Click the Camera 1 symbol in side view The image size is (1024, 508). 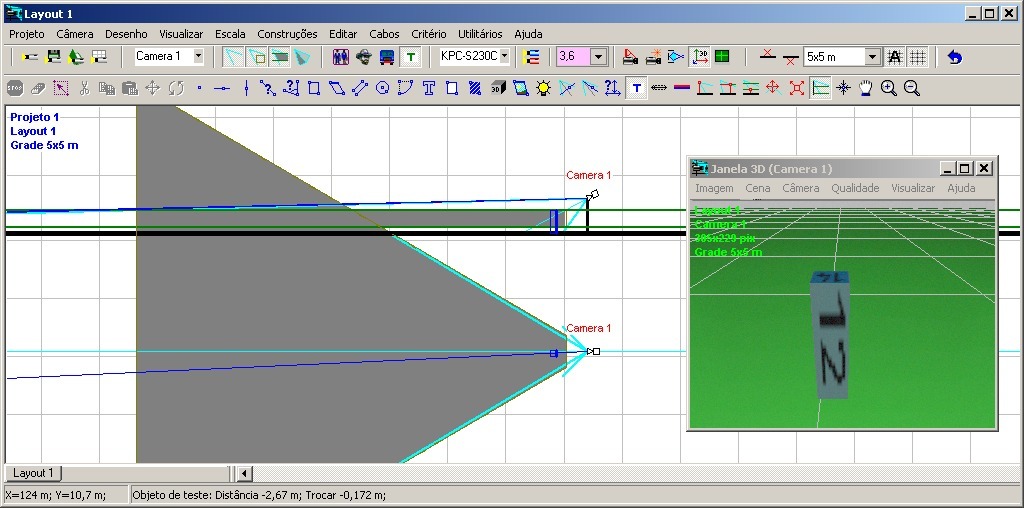tap(592, 195)
